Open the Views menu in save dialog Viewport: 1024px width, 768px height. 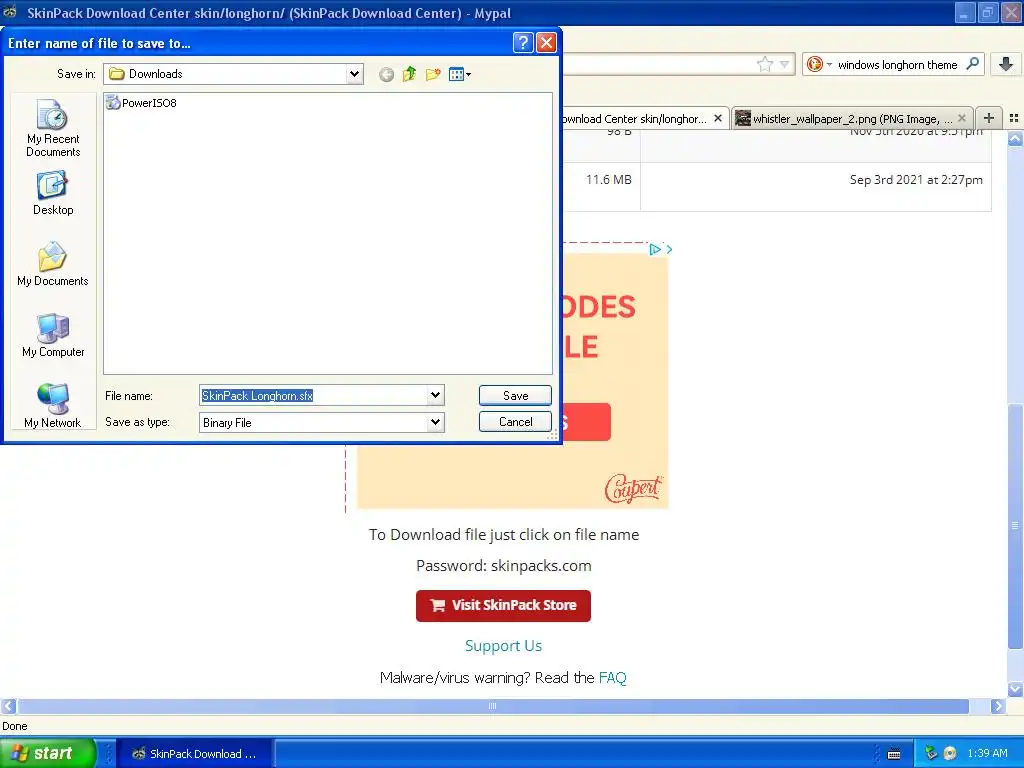460,74
